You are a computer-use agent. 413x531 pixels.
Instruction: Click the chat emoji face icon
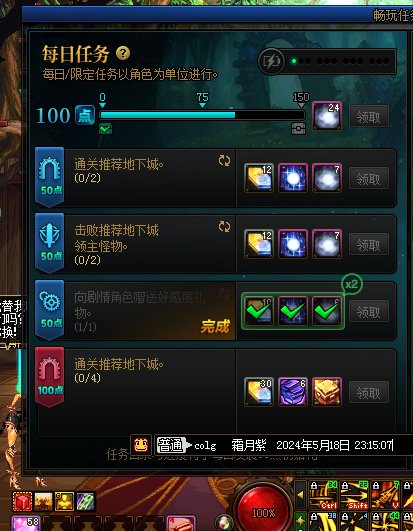(x=141, y=445)
